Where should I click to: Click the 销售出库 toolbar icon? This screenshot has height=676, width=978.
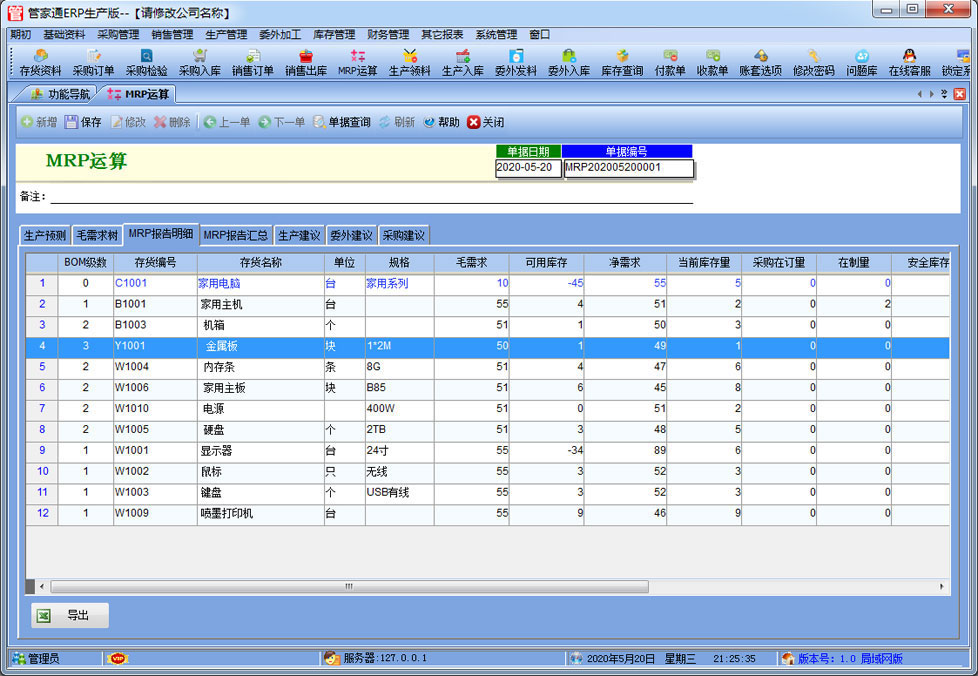click(x=305, y=62)
